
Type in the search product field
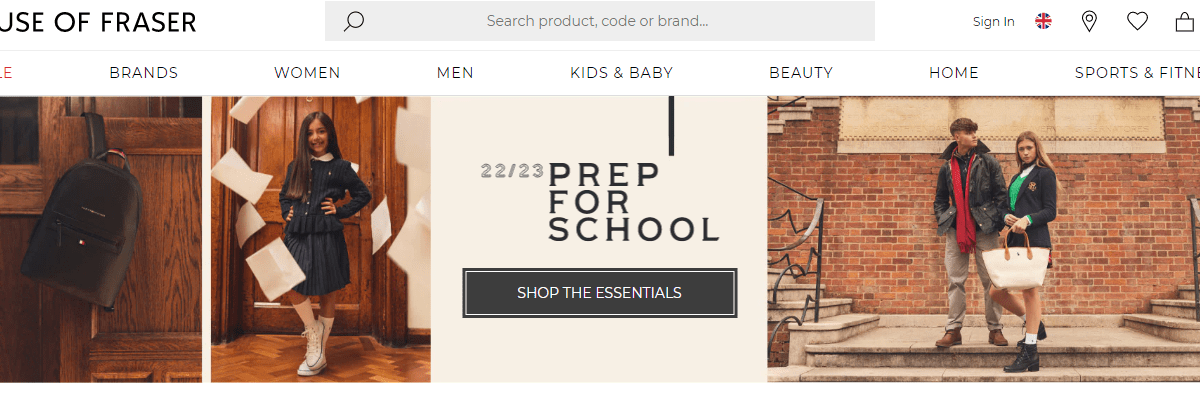[597, 21]
